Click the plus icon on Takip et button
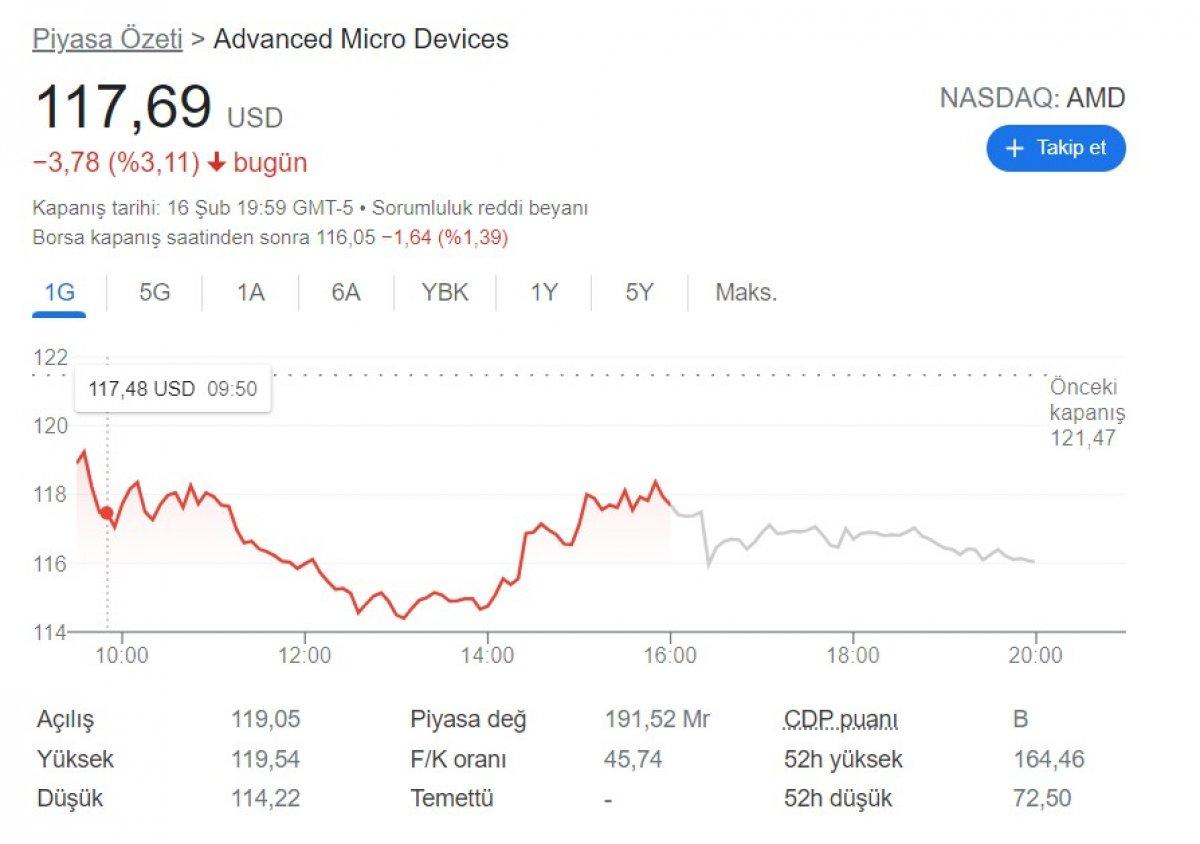This screenshot has width=1200, height=844. tap(1015, 147)
